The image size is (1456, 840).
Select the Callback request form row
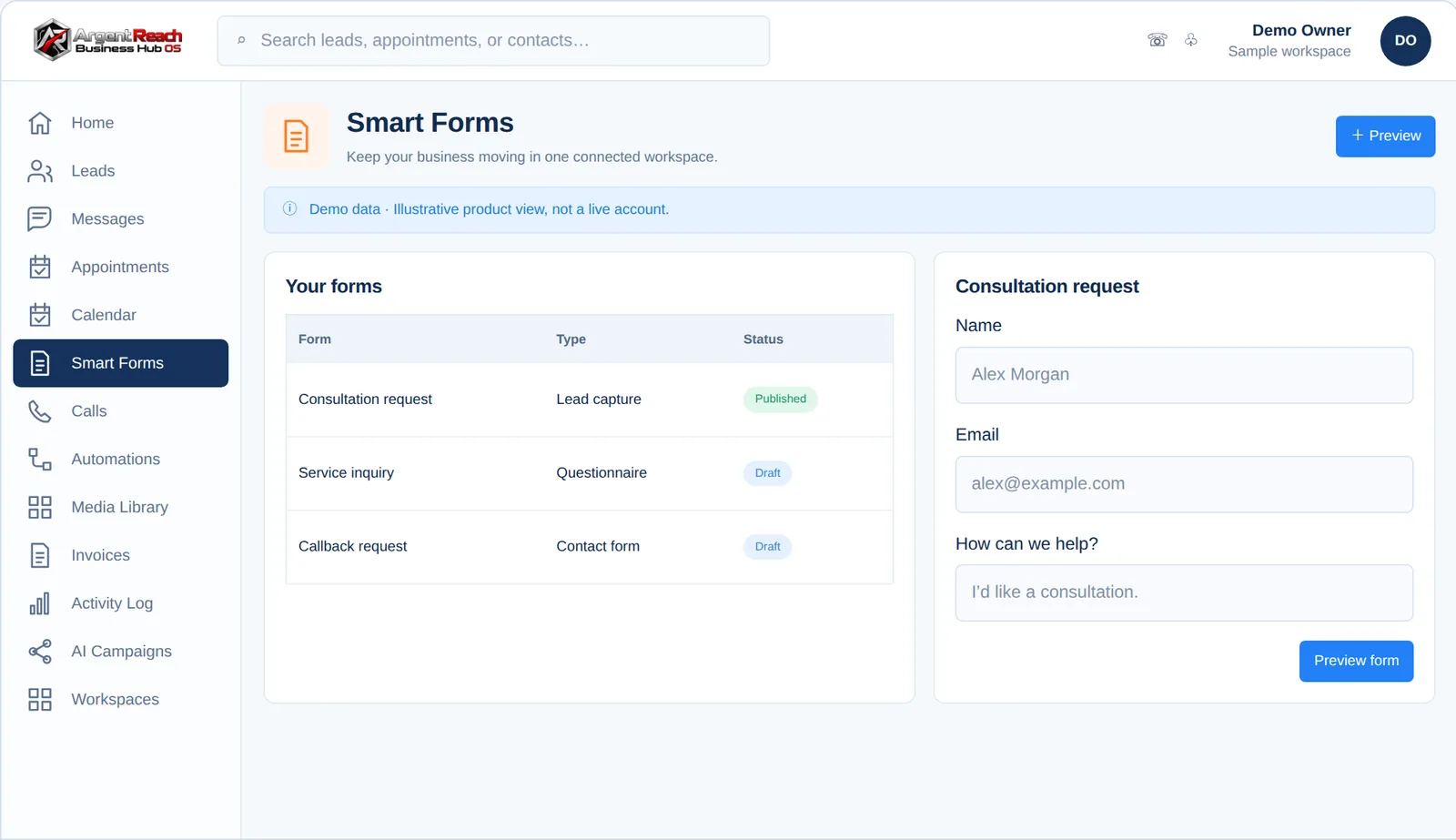pyautogui.click(x=590, y=547)
